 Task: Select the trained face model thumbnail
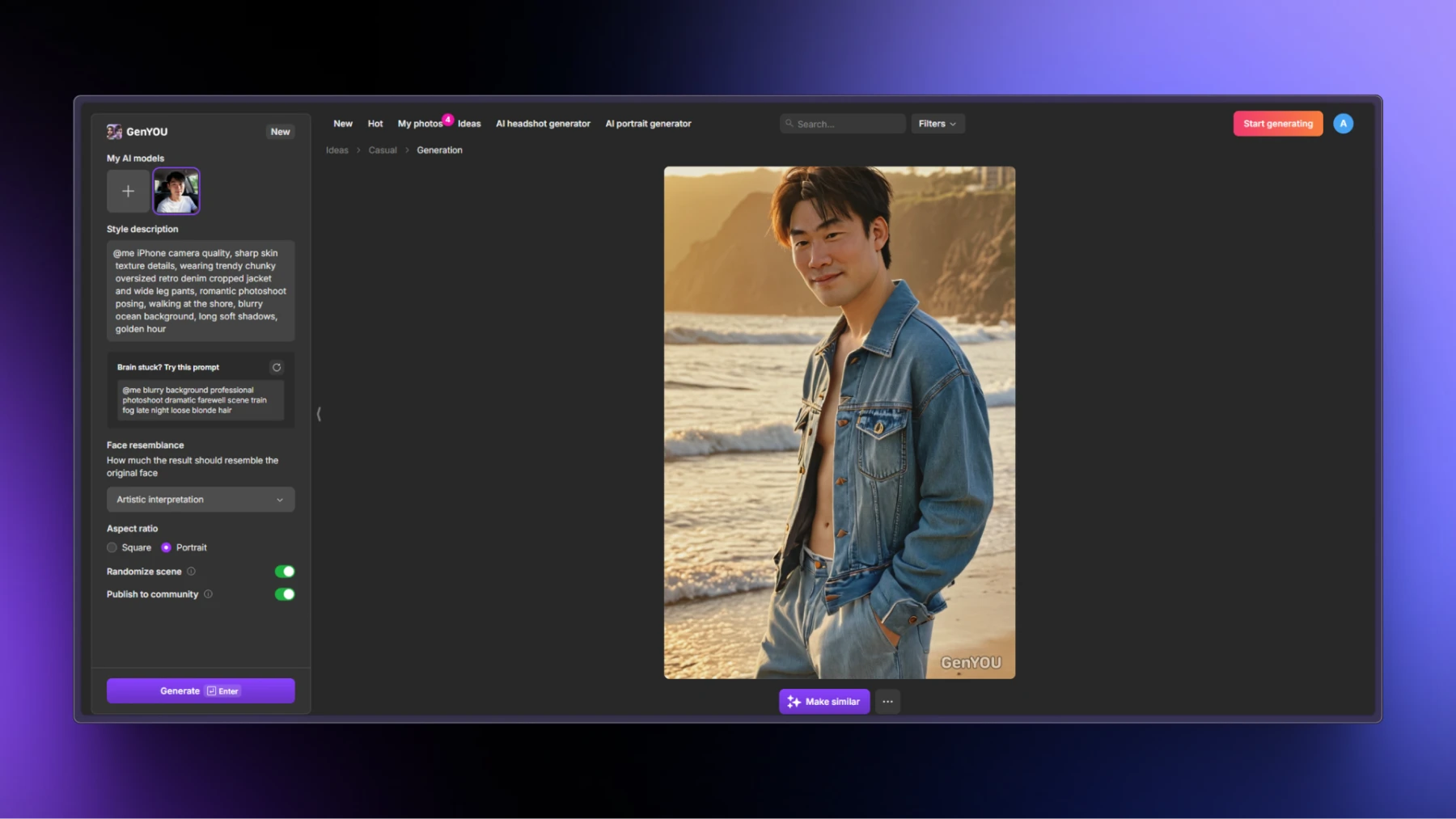176,191
